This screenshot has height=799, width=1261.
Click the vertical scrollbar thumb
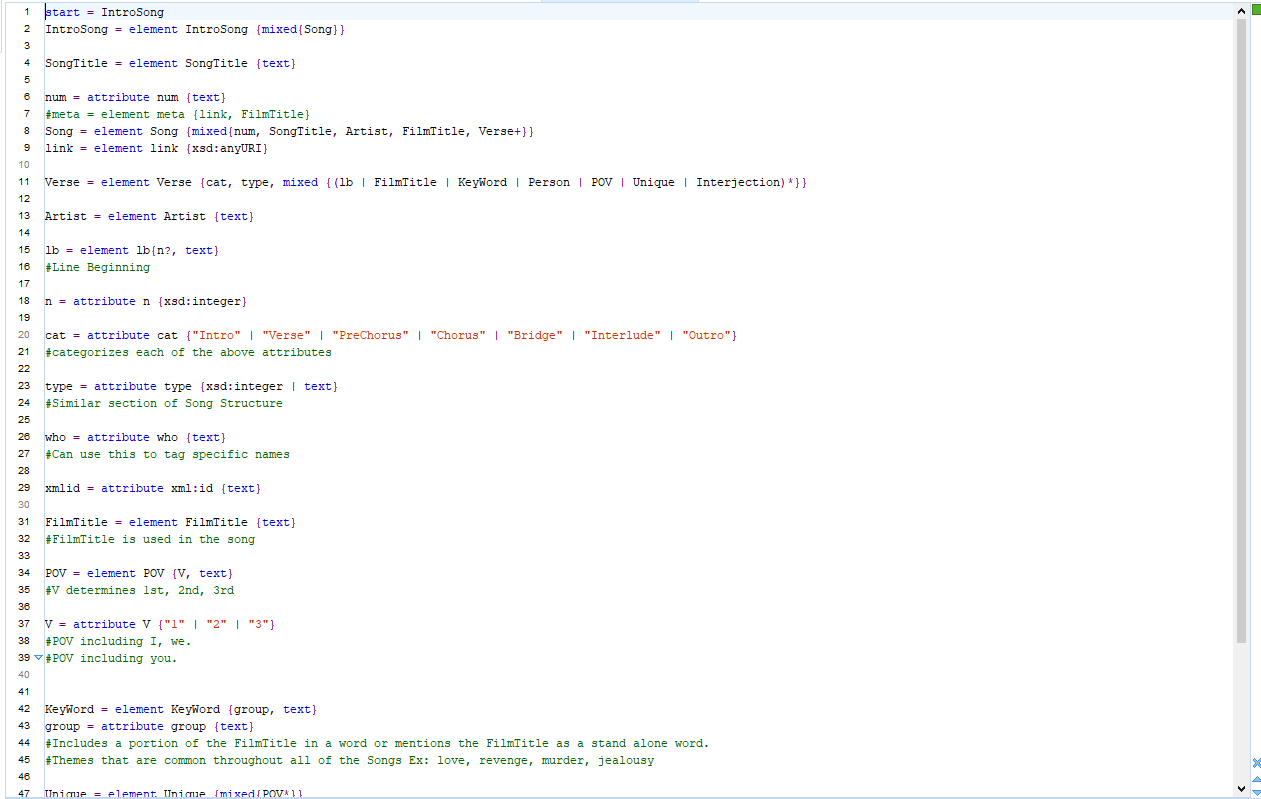[1242, 330]
